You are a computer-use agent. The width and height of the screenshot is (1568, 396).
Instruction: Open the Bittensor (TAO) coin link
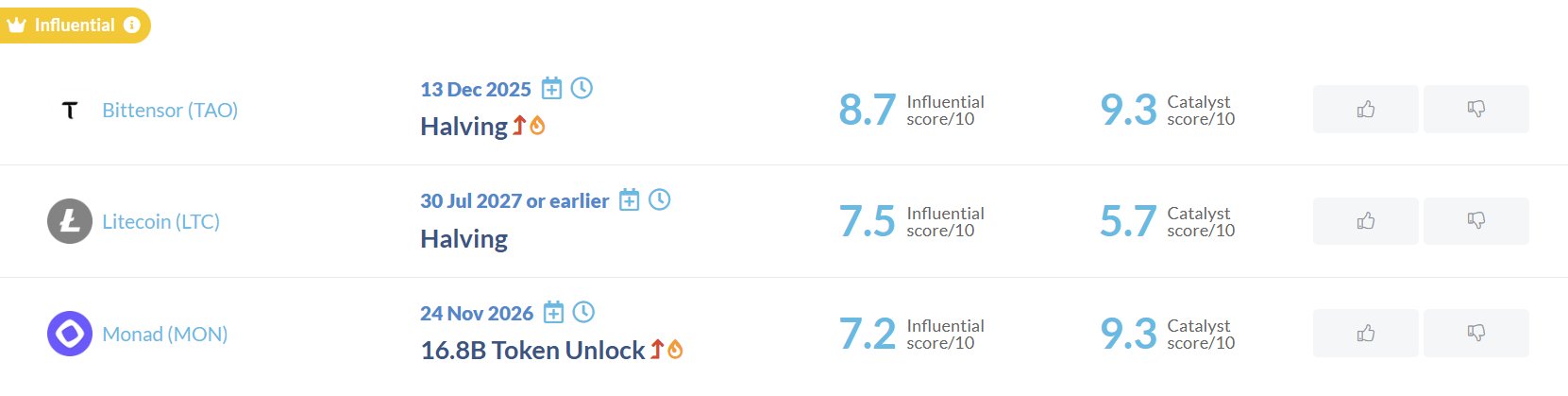point(170,111)
